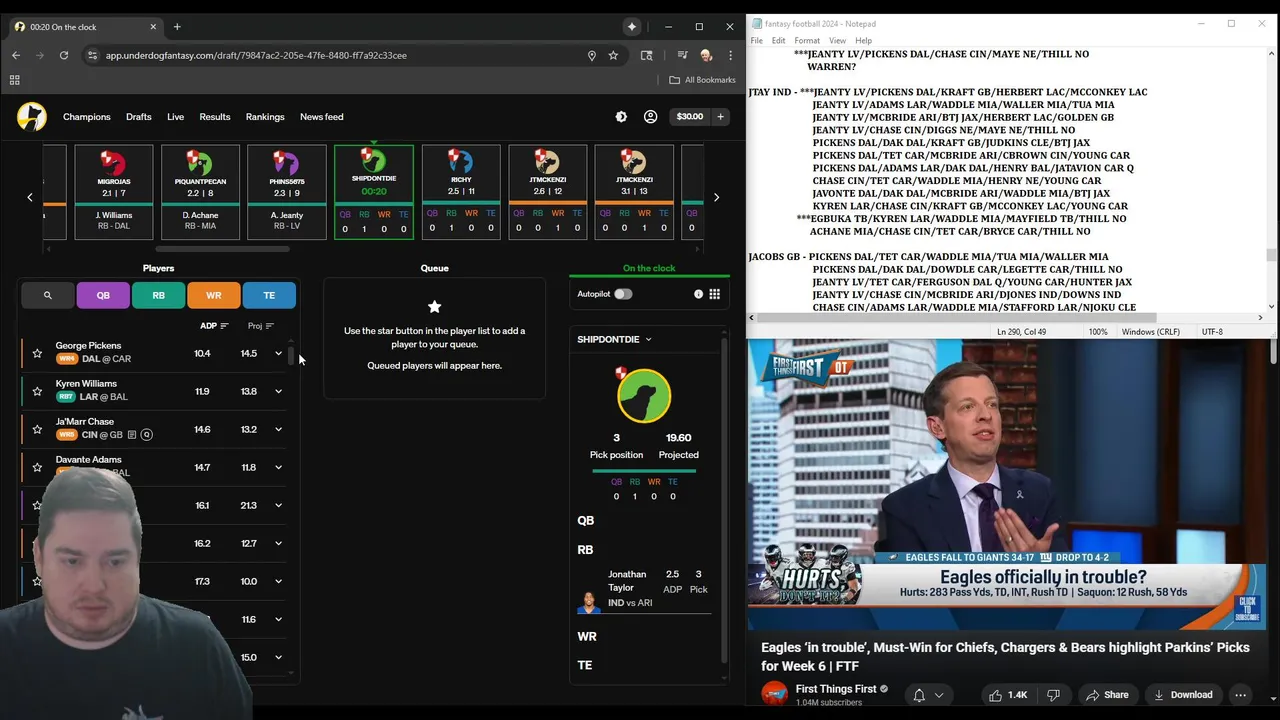
Task: Open the Rankings nav item
Action: (x=265, y=117)
